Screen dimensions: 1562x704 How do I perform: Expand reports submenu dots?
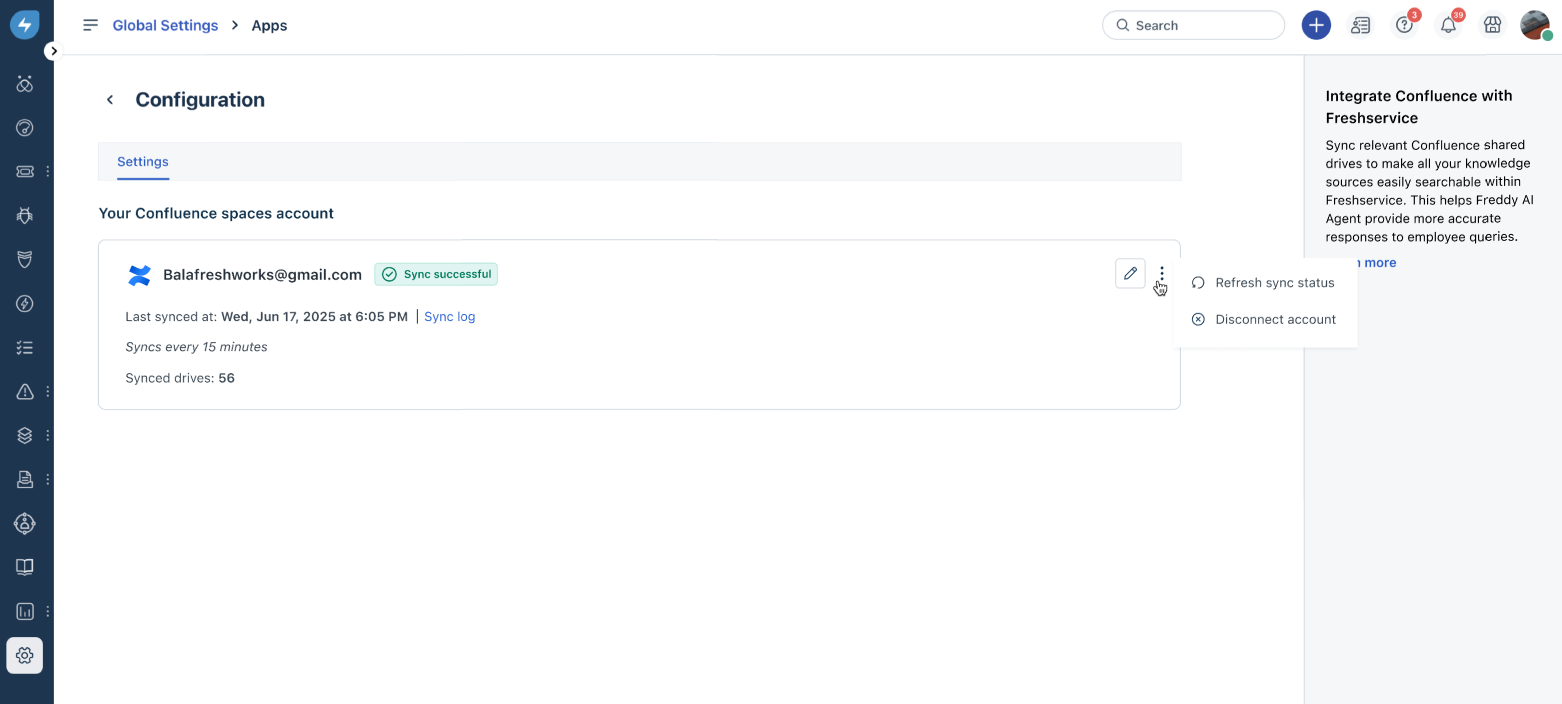click(47, 611)
